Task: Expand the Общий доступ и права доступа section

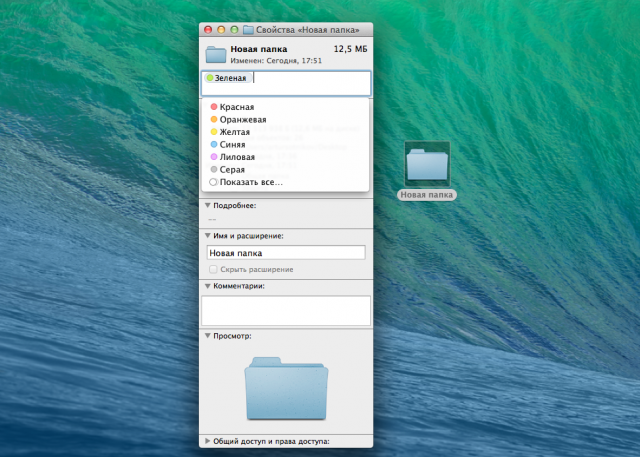Action: pyautogui.click(x=207, y=440)
